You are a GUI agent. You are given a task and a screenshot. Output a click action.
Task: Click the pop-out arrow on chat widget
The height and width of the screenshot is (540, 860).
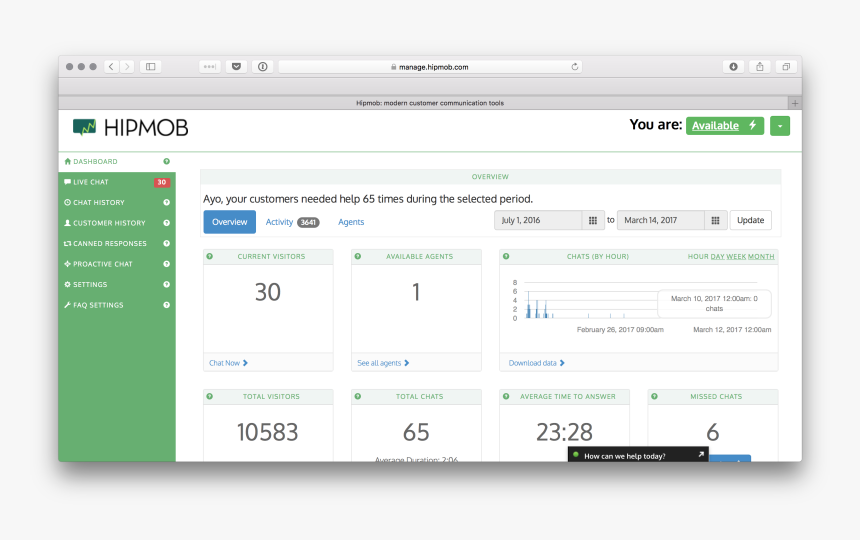point(700,454)
